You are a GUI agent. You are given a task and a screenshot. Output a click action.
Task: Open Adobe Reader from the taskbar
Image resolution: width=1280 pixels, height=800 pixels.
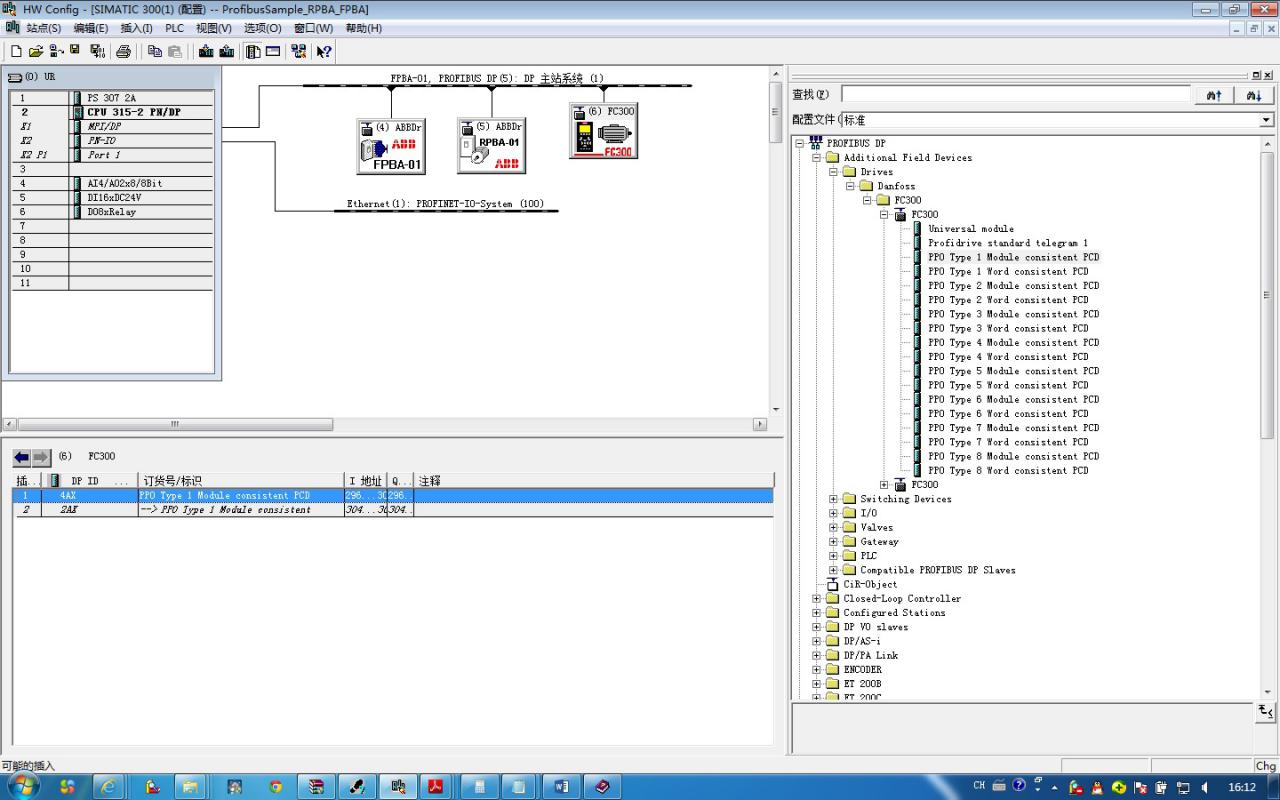click(436, 787)
